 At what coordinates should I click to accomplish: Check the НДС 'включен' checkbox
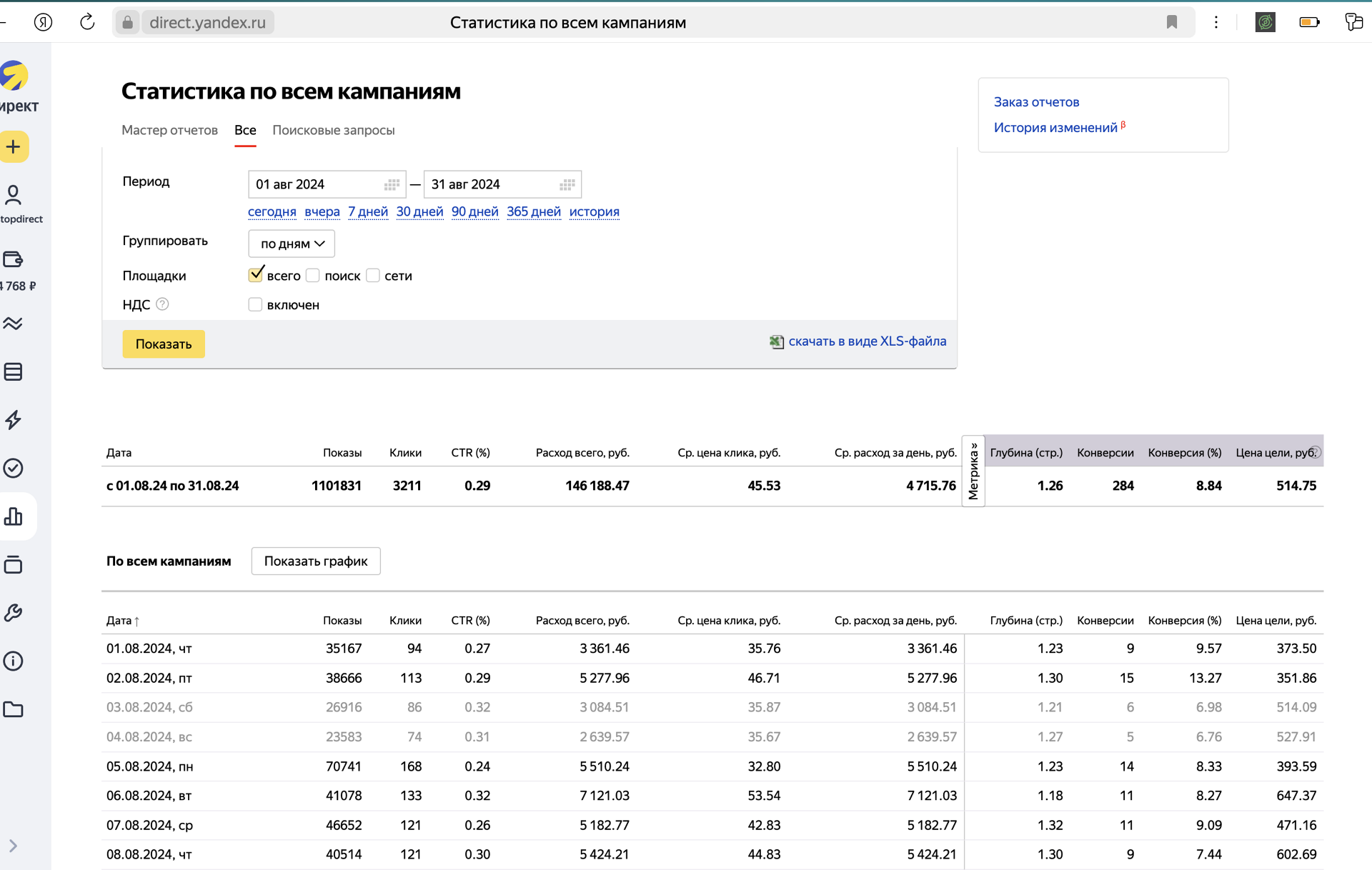(x=255, y=304)
